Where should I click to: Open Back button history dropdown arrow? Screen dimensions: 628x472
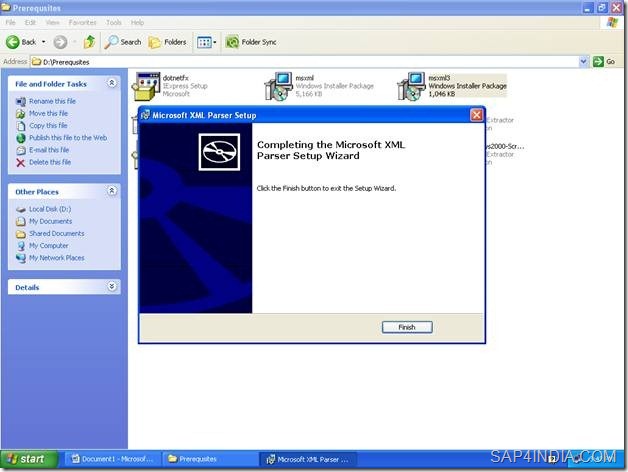(x=44, y=42)
